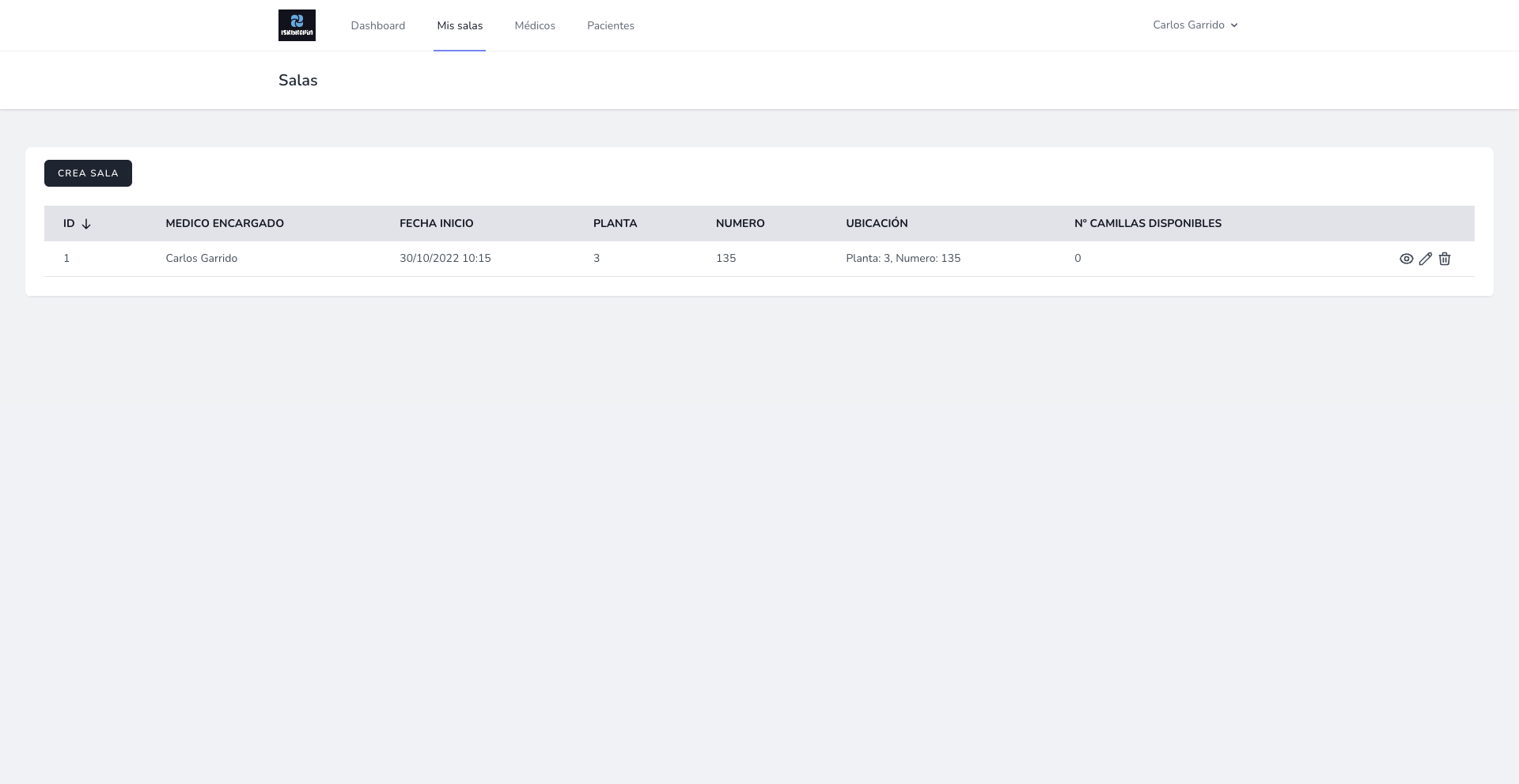Delete room 1 with the trash icon
This screenshot has height=784, width=1519.
[x=1445, y=259]
